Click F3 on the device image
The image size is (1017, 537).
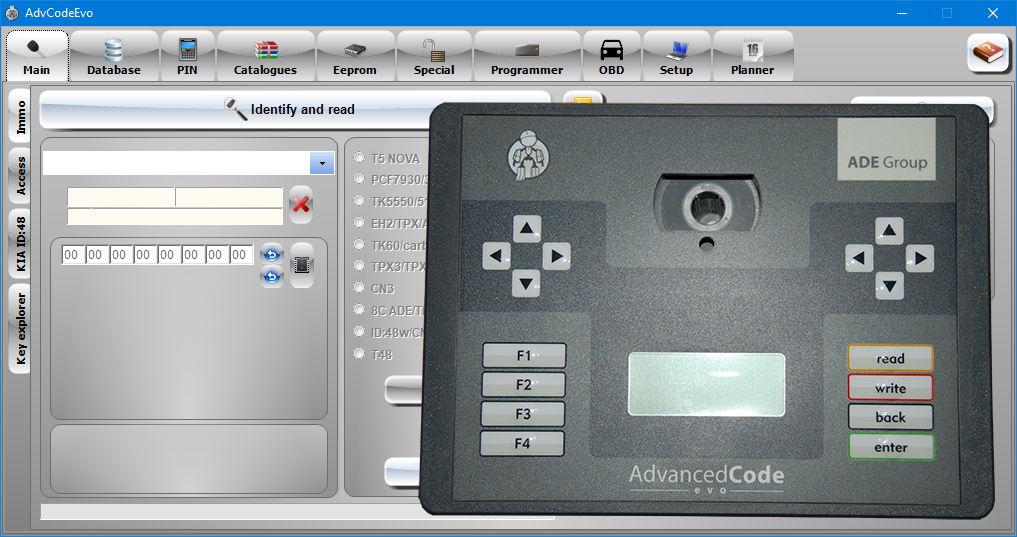[x=523, y=414]
